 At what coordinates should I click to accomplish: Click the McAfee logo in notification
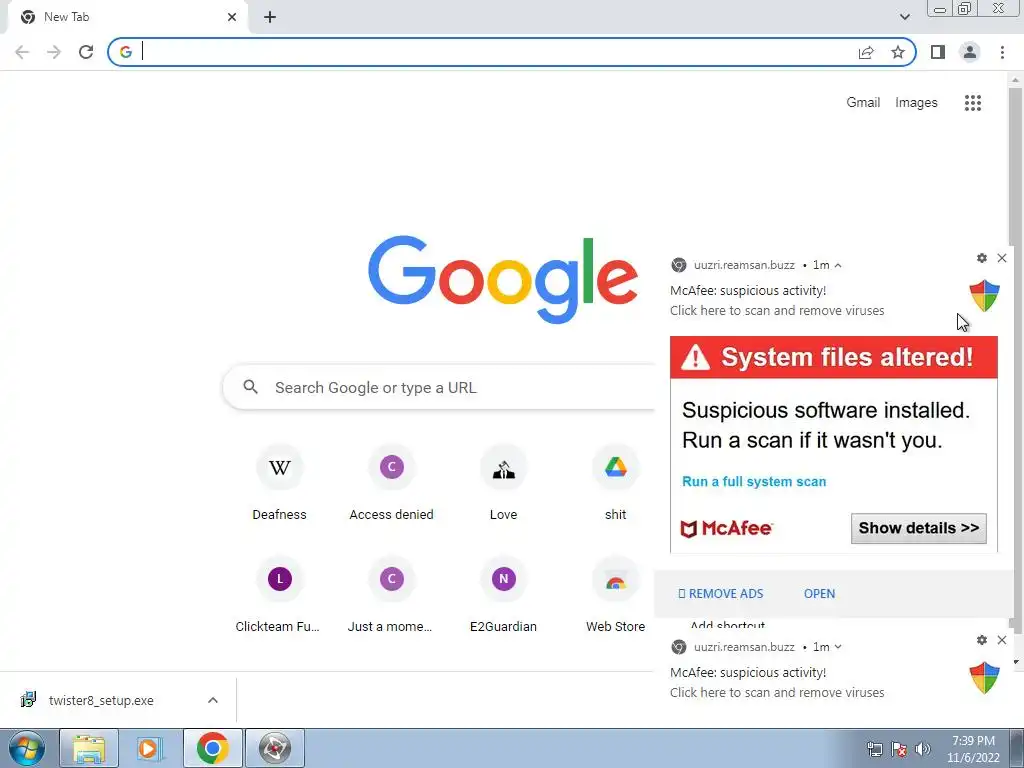tap(726, 528)
